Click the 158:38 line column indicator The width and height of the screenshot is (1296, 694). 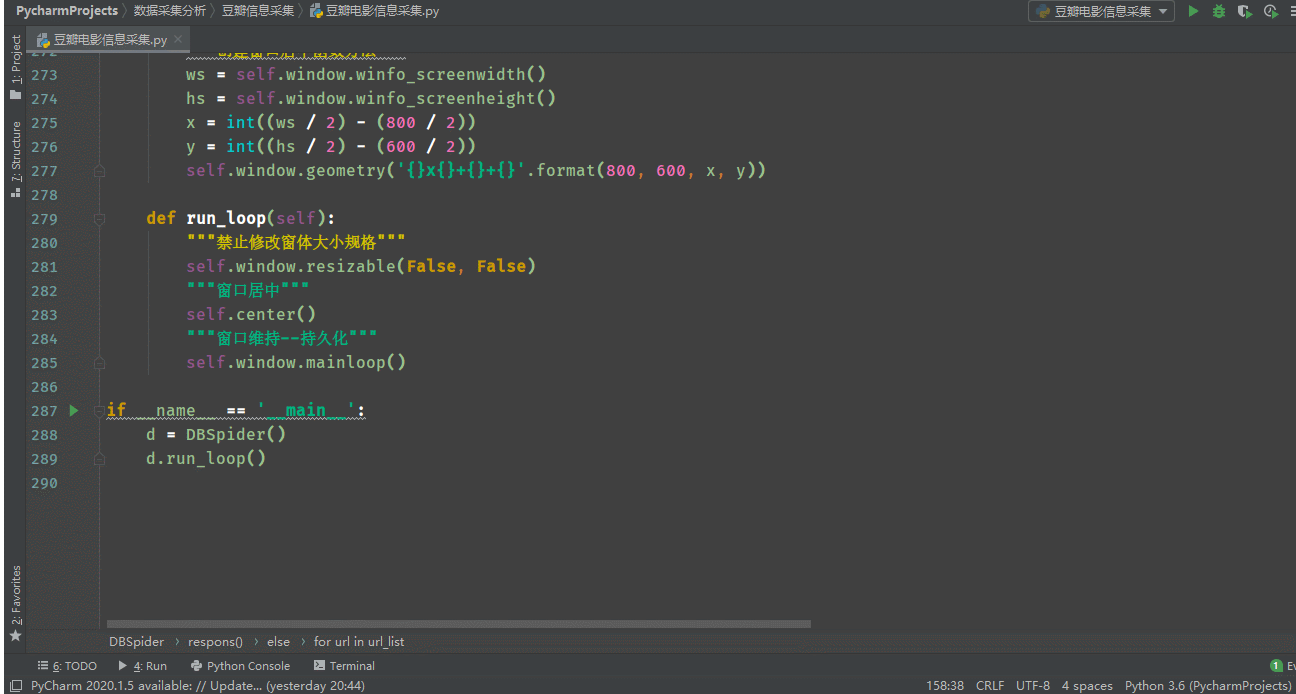(x=945, y=685)
